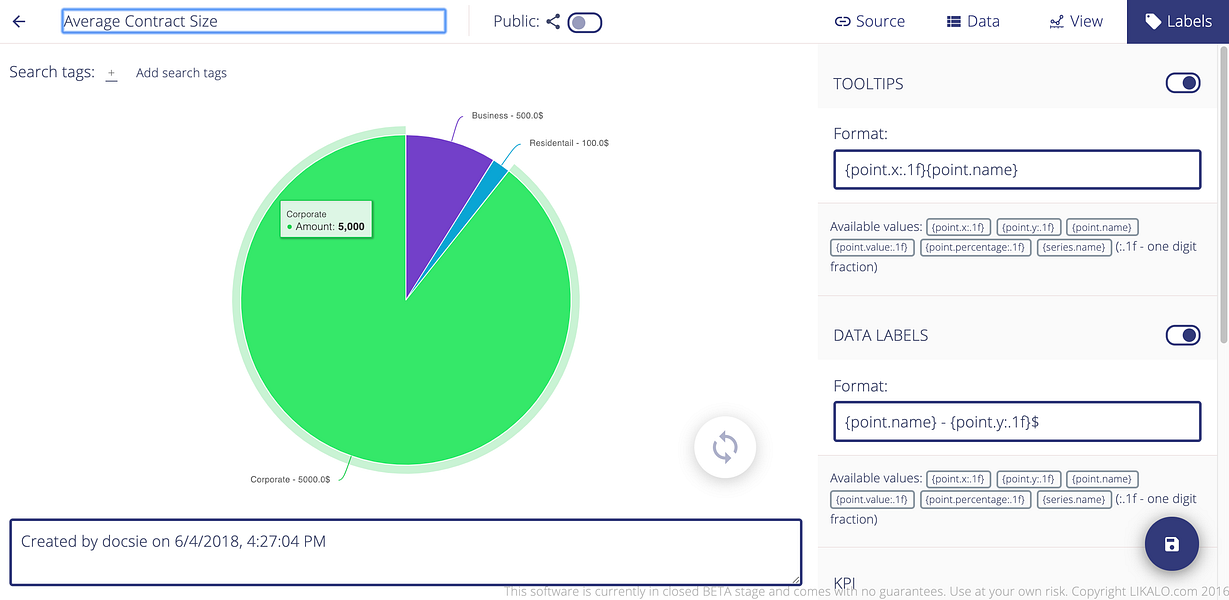Click the back arrow icon
Screen dimensions: 1229x600
(x=19, y=21)
